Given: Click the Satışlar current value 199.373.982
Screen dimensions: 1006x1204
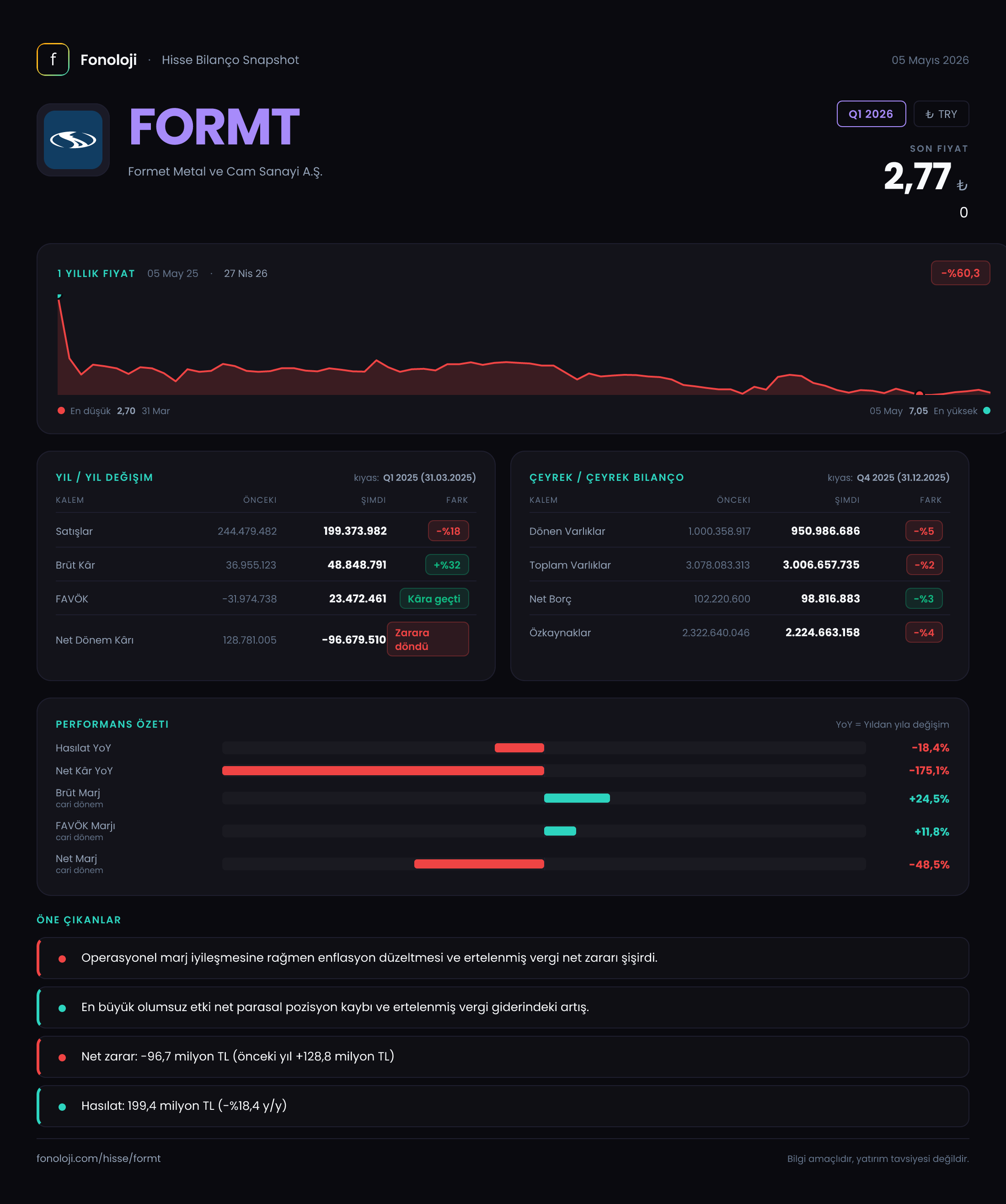Looking at the screenshot, I should [354, 531].
